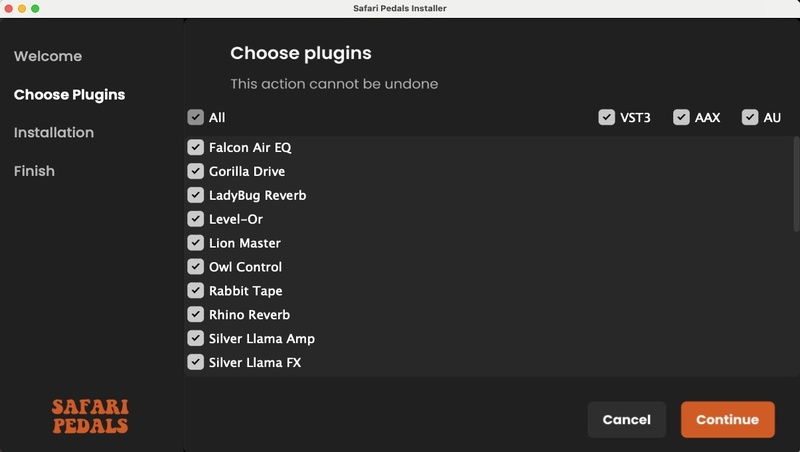
Task: Disable the VST3 format checkbox
Action: coord(607,118)
